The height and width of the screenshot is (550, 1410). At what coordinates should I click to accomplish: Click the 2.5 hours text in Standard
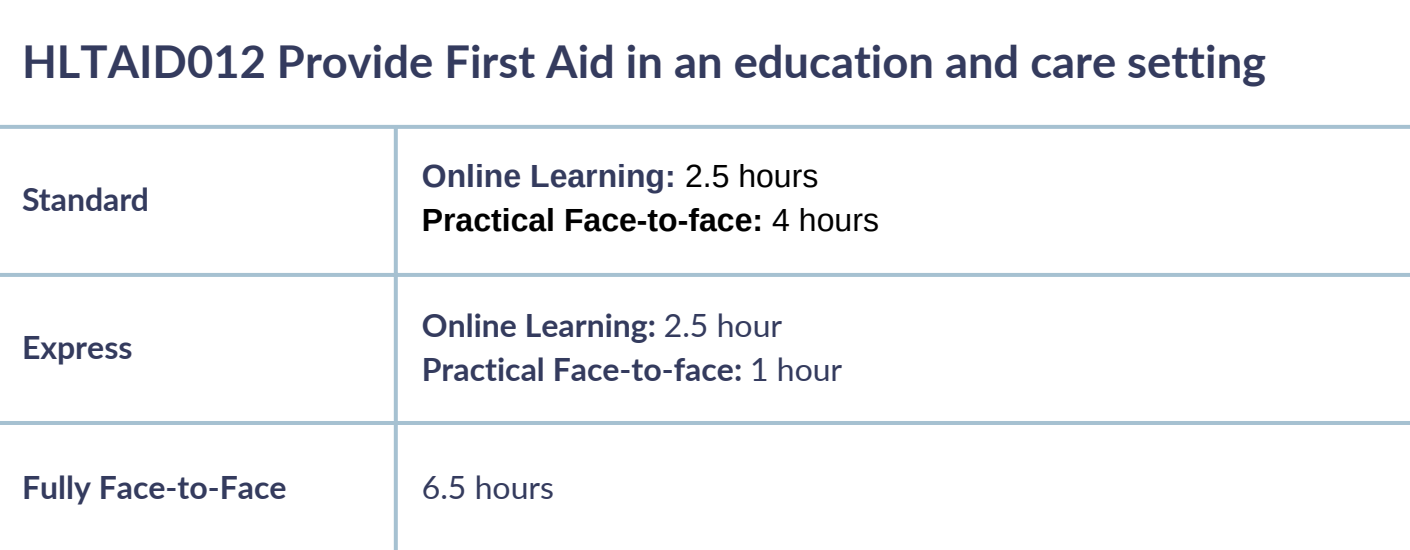pos(751,178)
